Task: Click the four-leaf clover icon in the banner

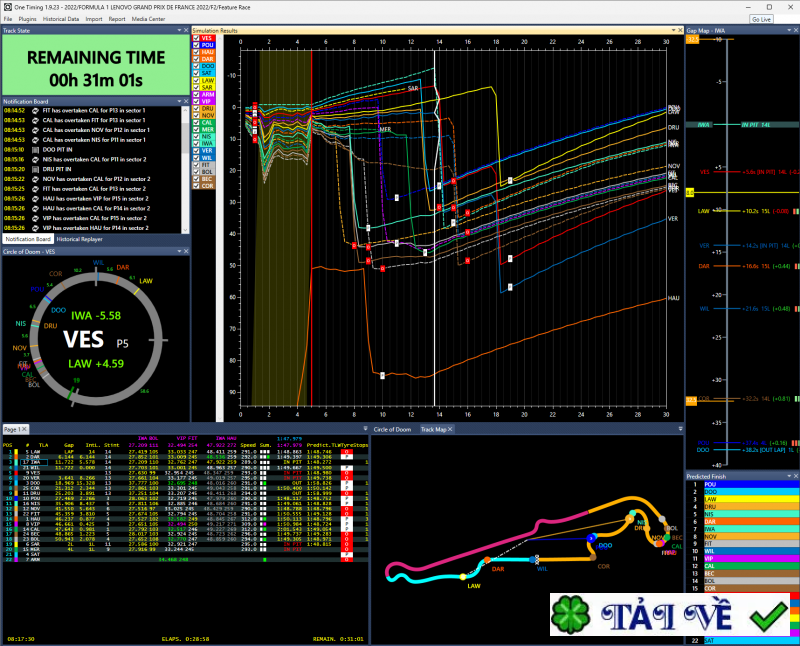Action: (571, 615)
